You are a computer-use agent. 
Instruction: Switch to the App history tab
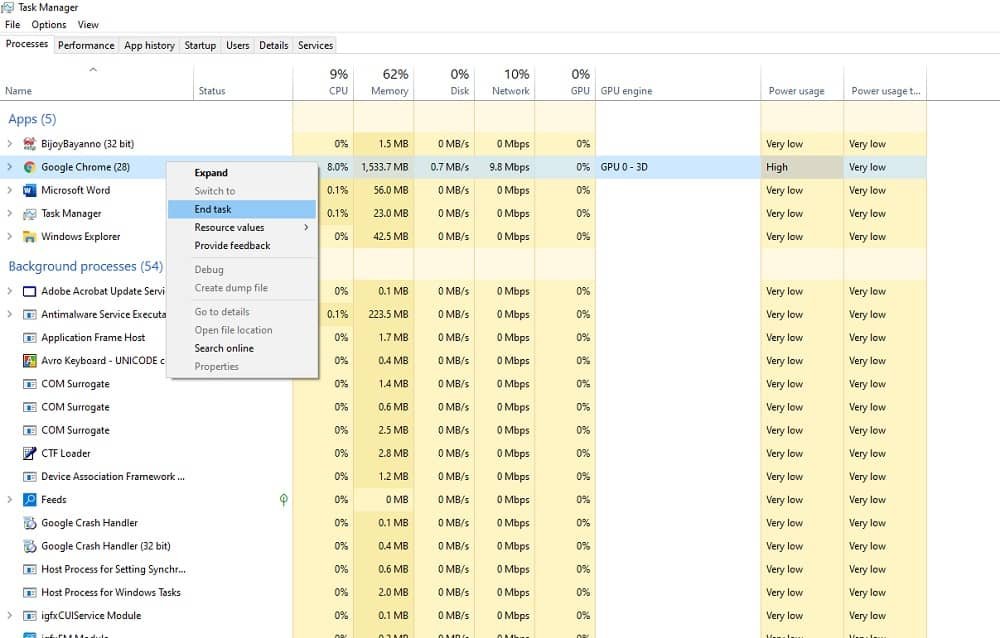click(x=149, y=45)
